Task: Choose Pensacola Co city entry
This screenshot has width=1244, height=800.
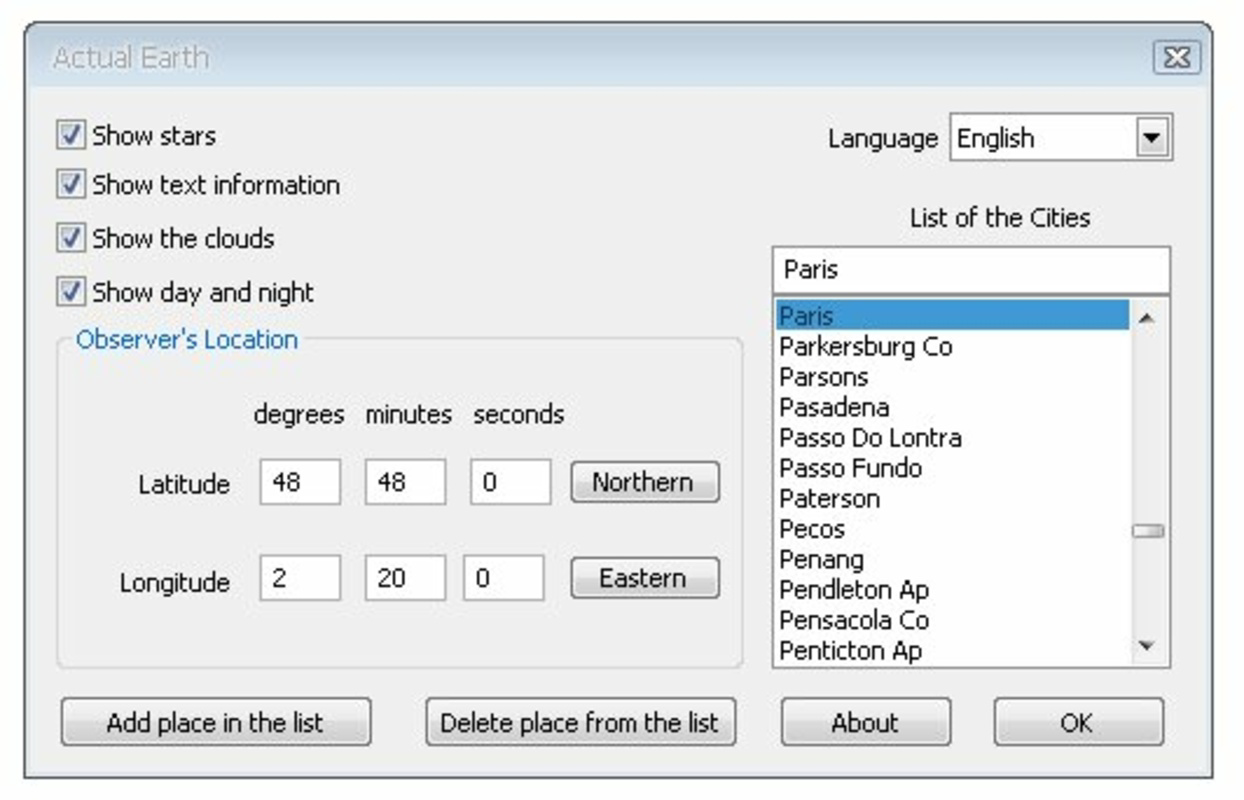Action: tap(952, 620)
